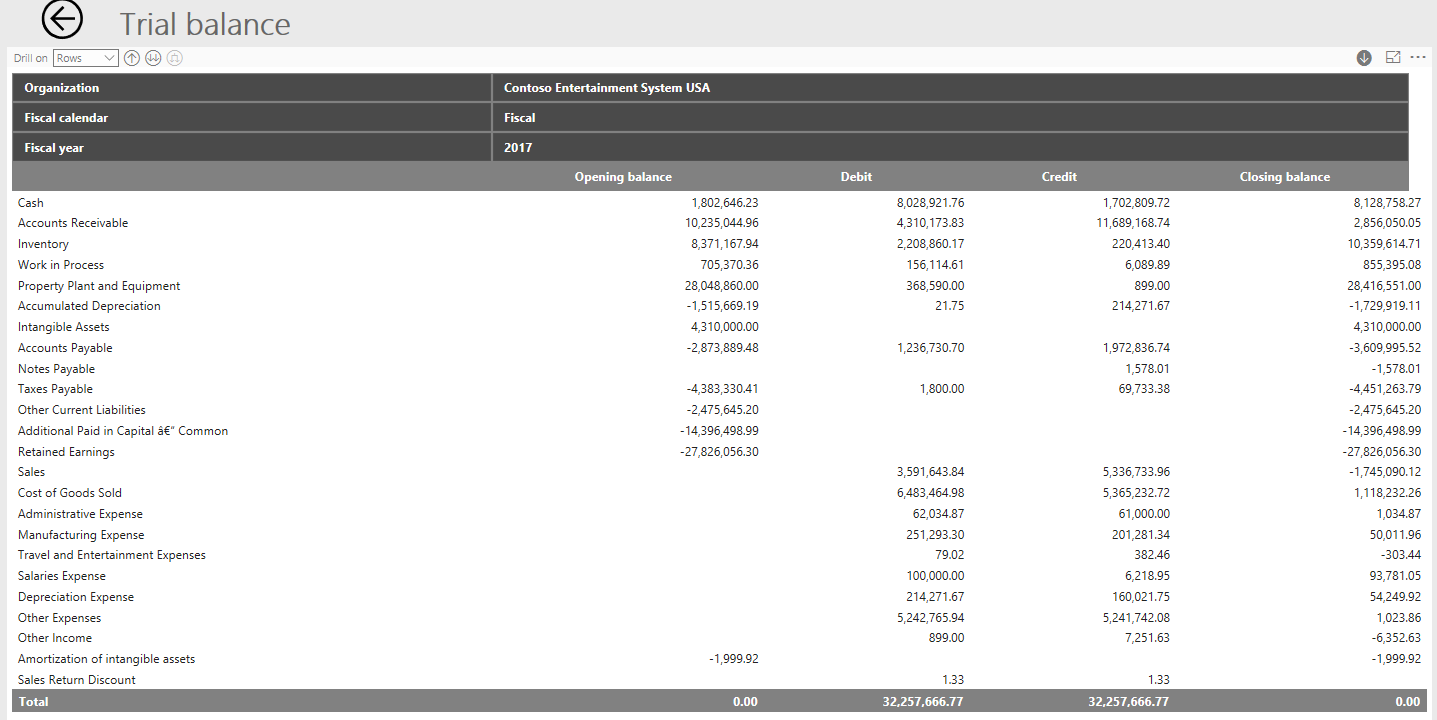Click Work in Process closing 855,395.08

1391,265
